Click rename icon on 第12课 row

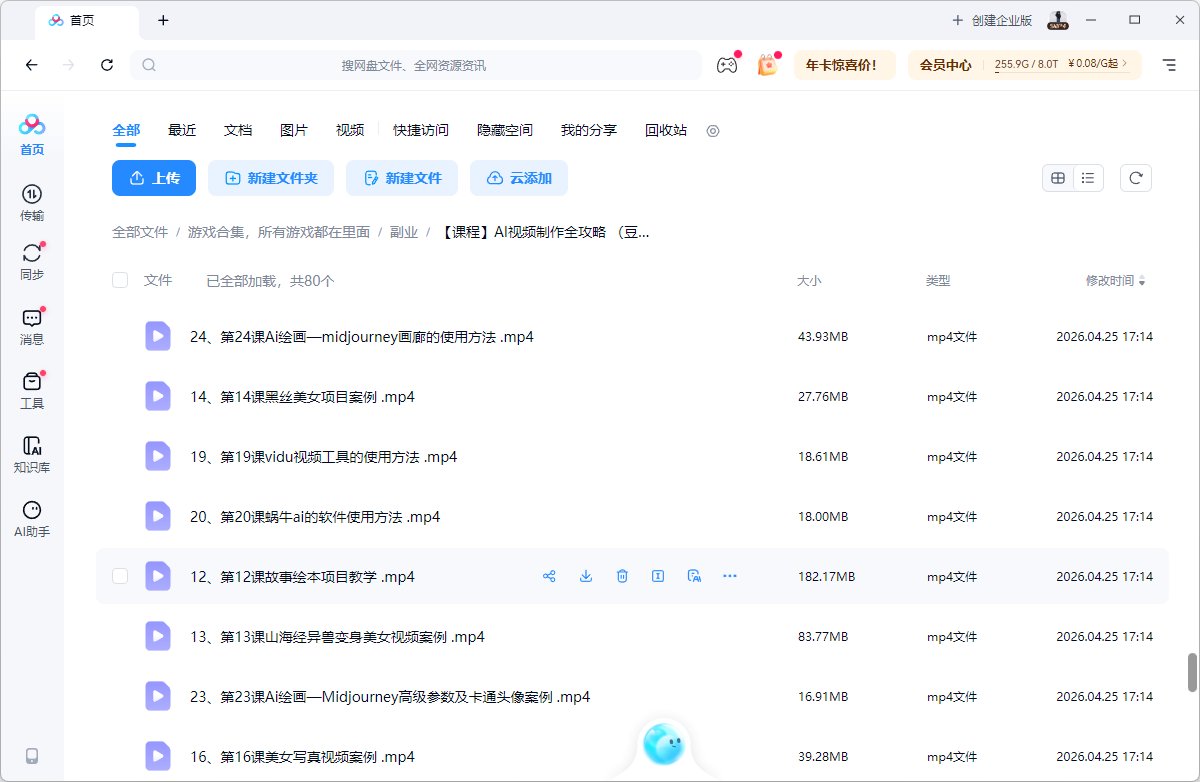658,576
